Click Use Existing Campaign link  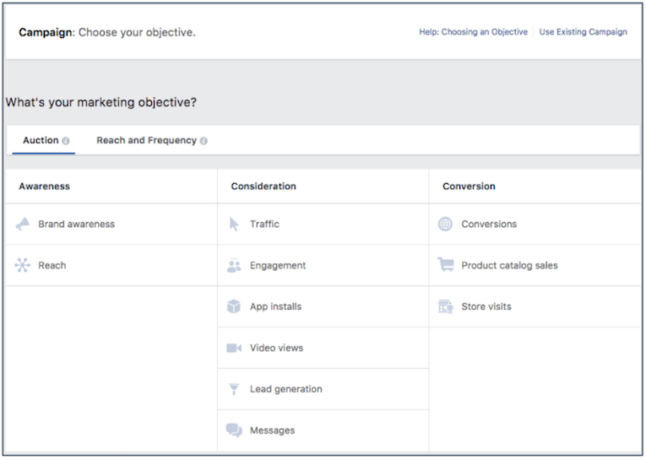583,32
